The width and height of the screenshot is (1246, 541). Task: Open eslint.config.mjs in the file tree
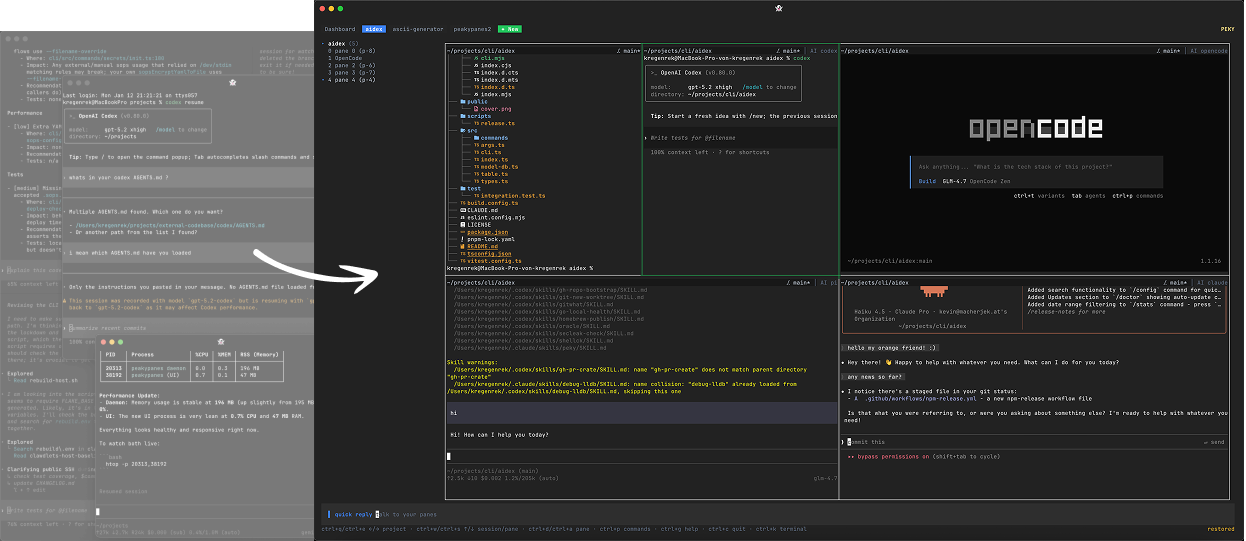click(498, 217)
